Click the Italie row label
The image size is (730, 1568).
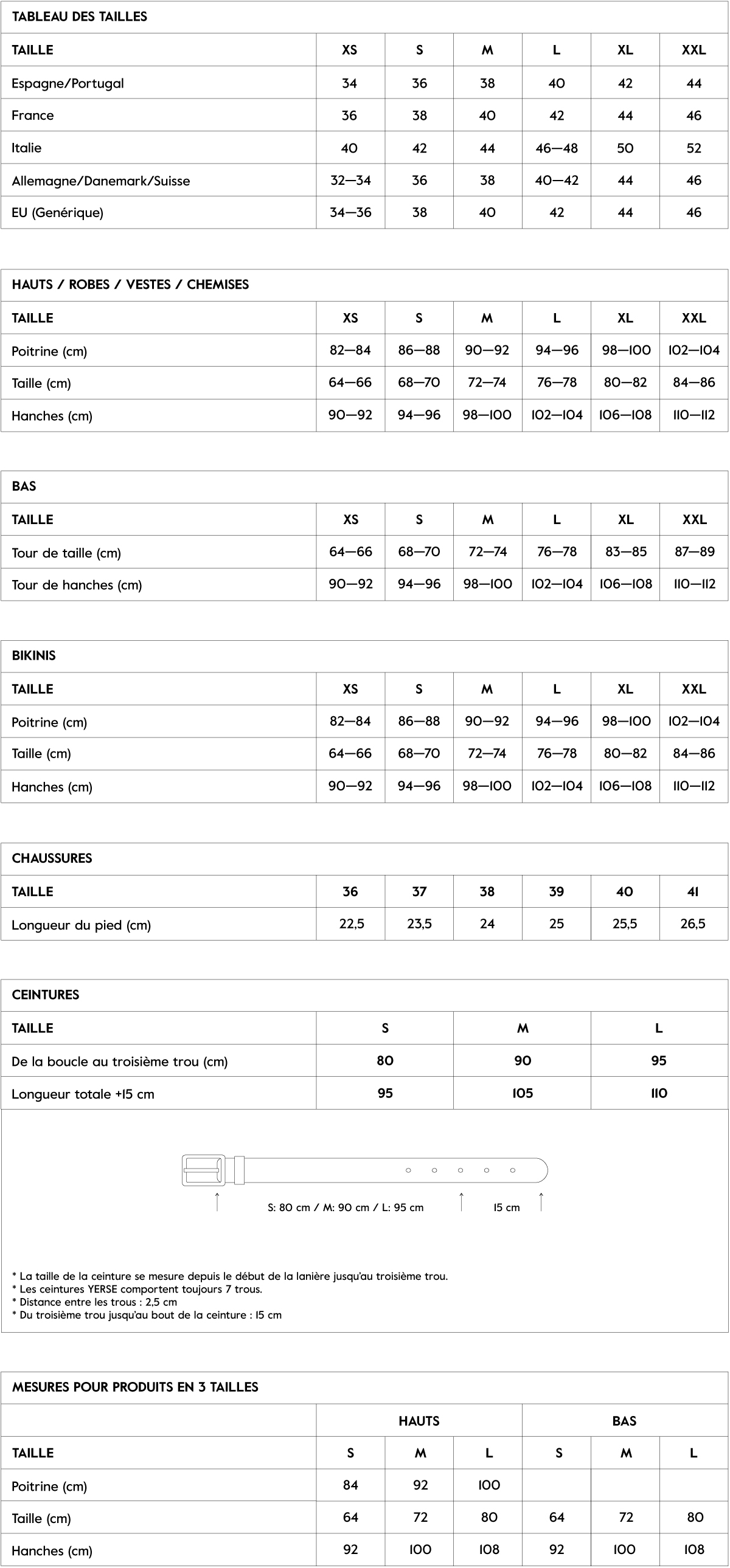coord(27,148)
